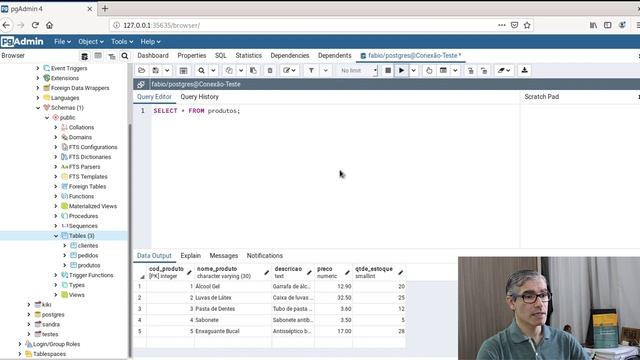The width and height of the screenshot is (640, 360).
Task: Select the Login/Group Roles tree item
Action: 56,344
